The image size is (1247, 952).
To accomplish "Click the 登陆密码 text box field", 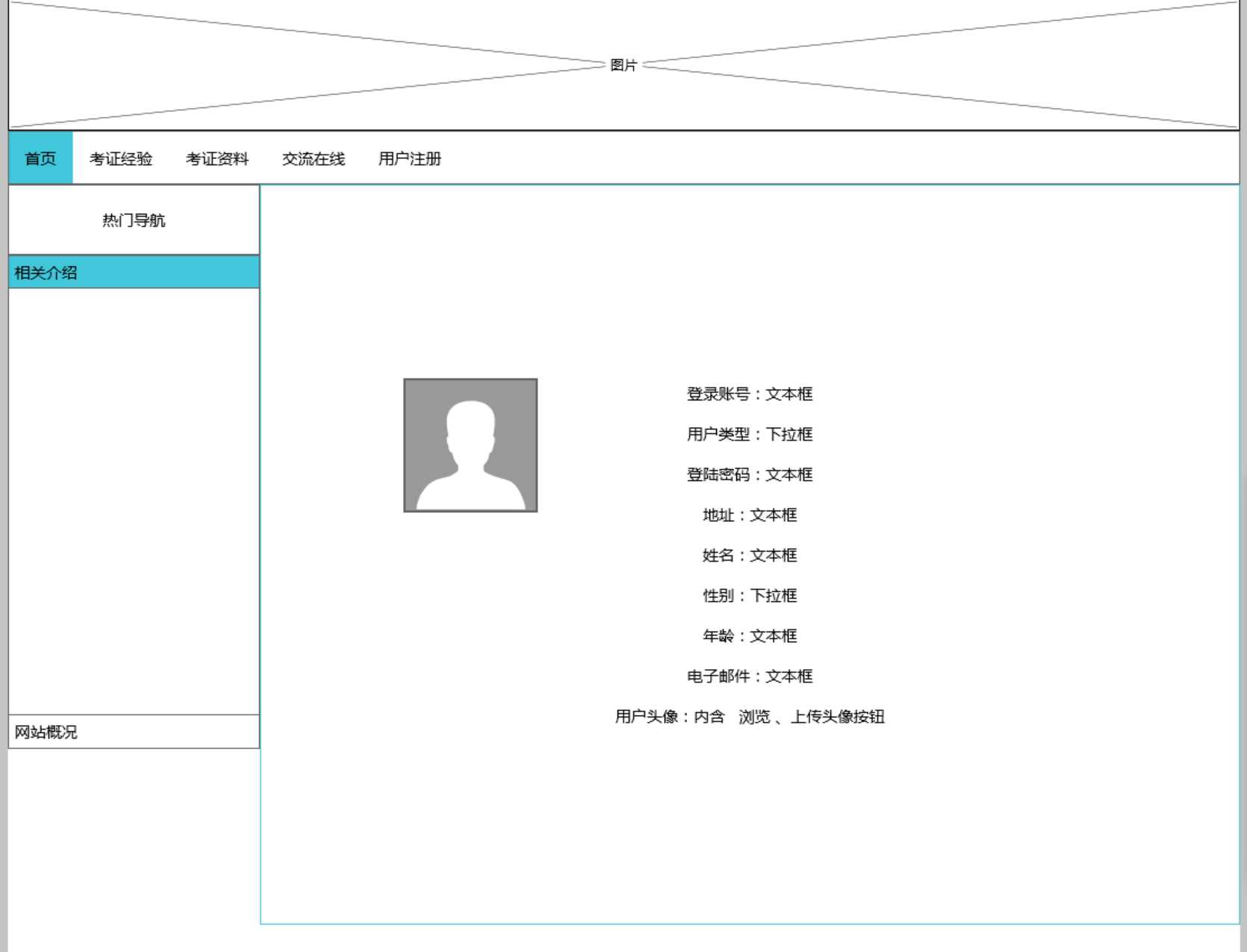I will coord(750,475).
